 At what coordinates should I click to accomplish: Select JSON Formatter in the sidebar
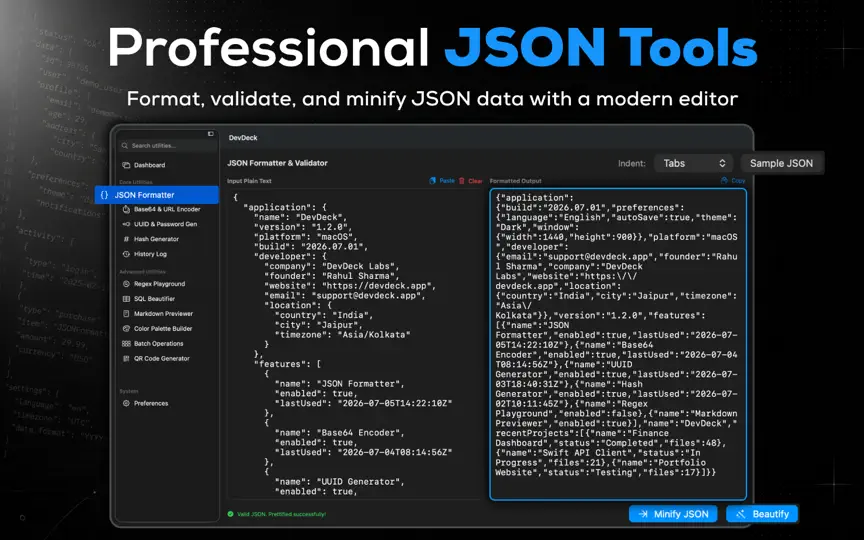[157, 195]
